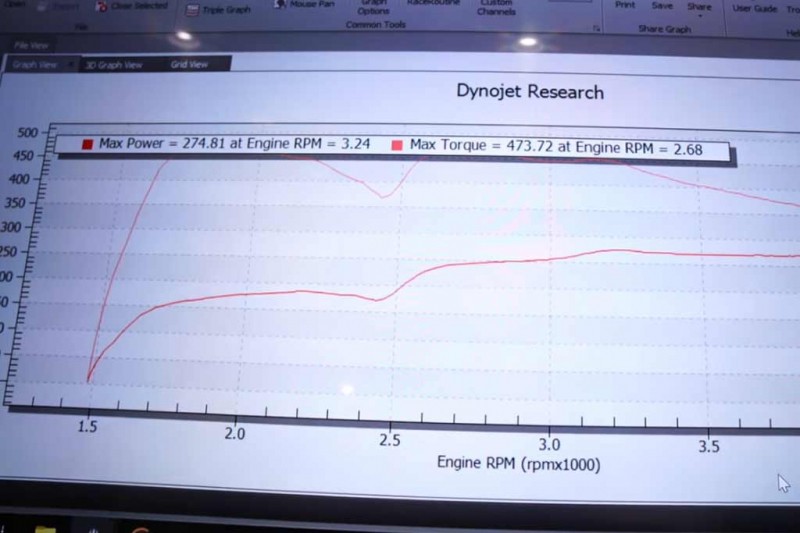Click the 350 value on the vertical axis
Viewport: 800px width, 533px height.
pos(15,203)
